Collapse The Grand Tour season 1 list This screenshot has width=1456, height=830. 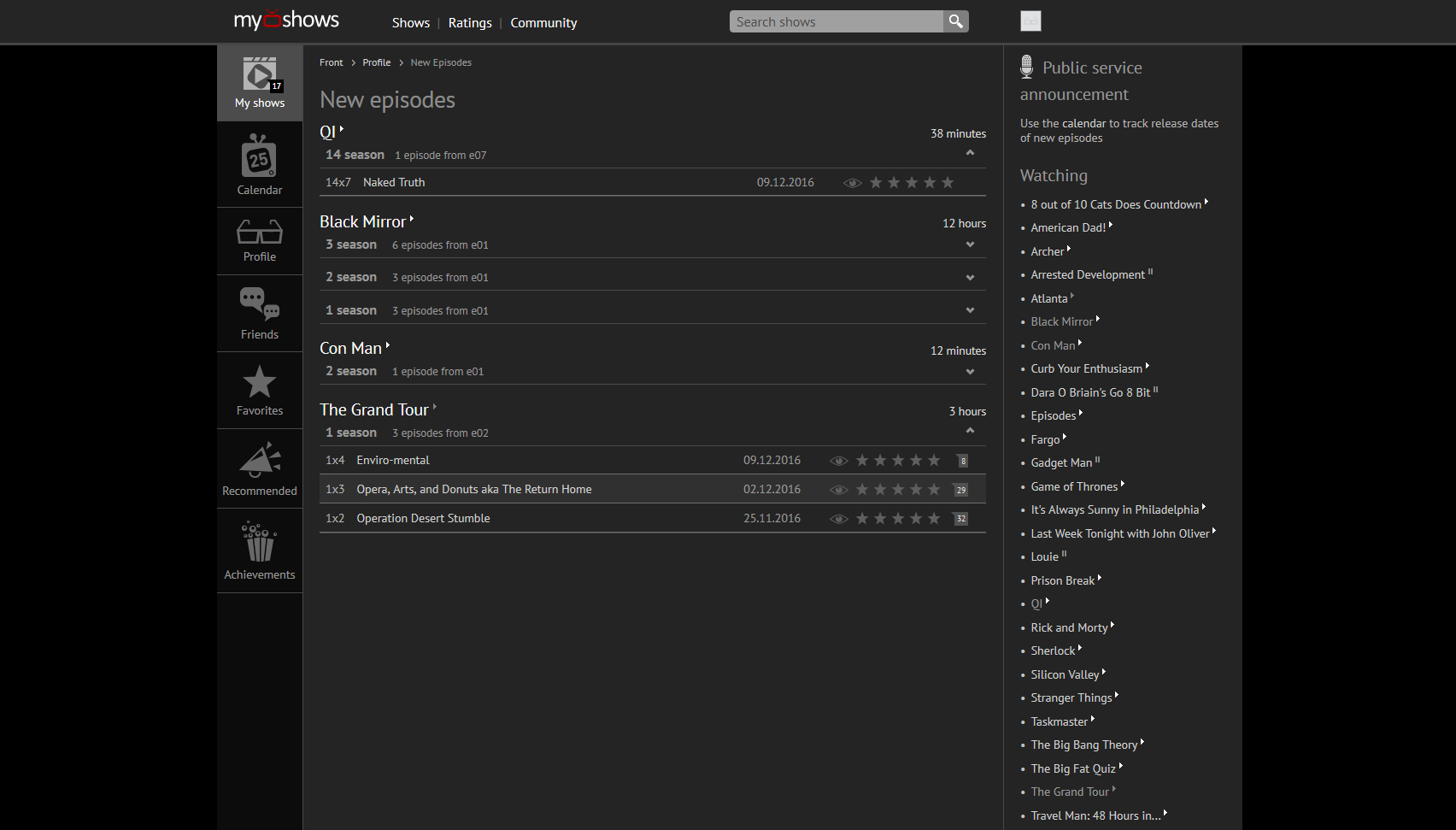970,431
